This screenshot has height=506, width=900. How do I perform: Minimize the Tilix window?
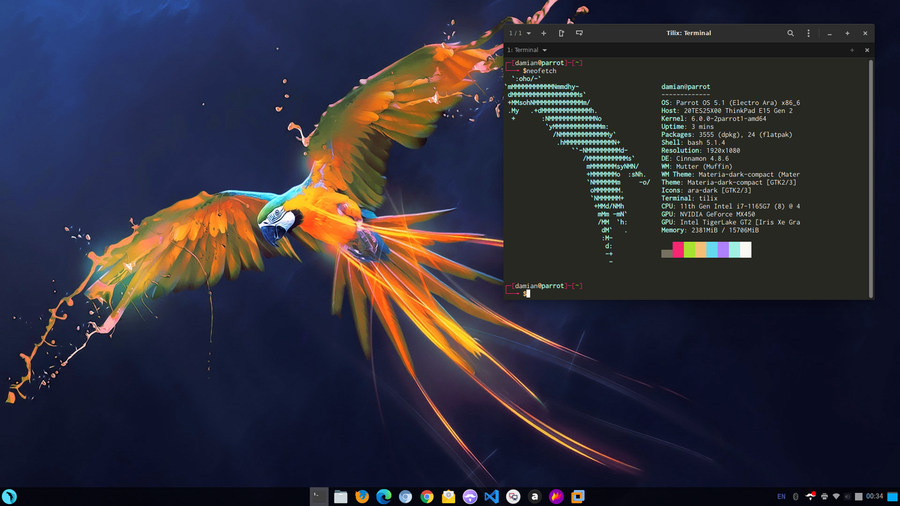point(829,34)
